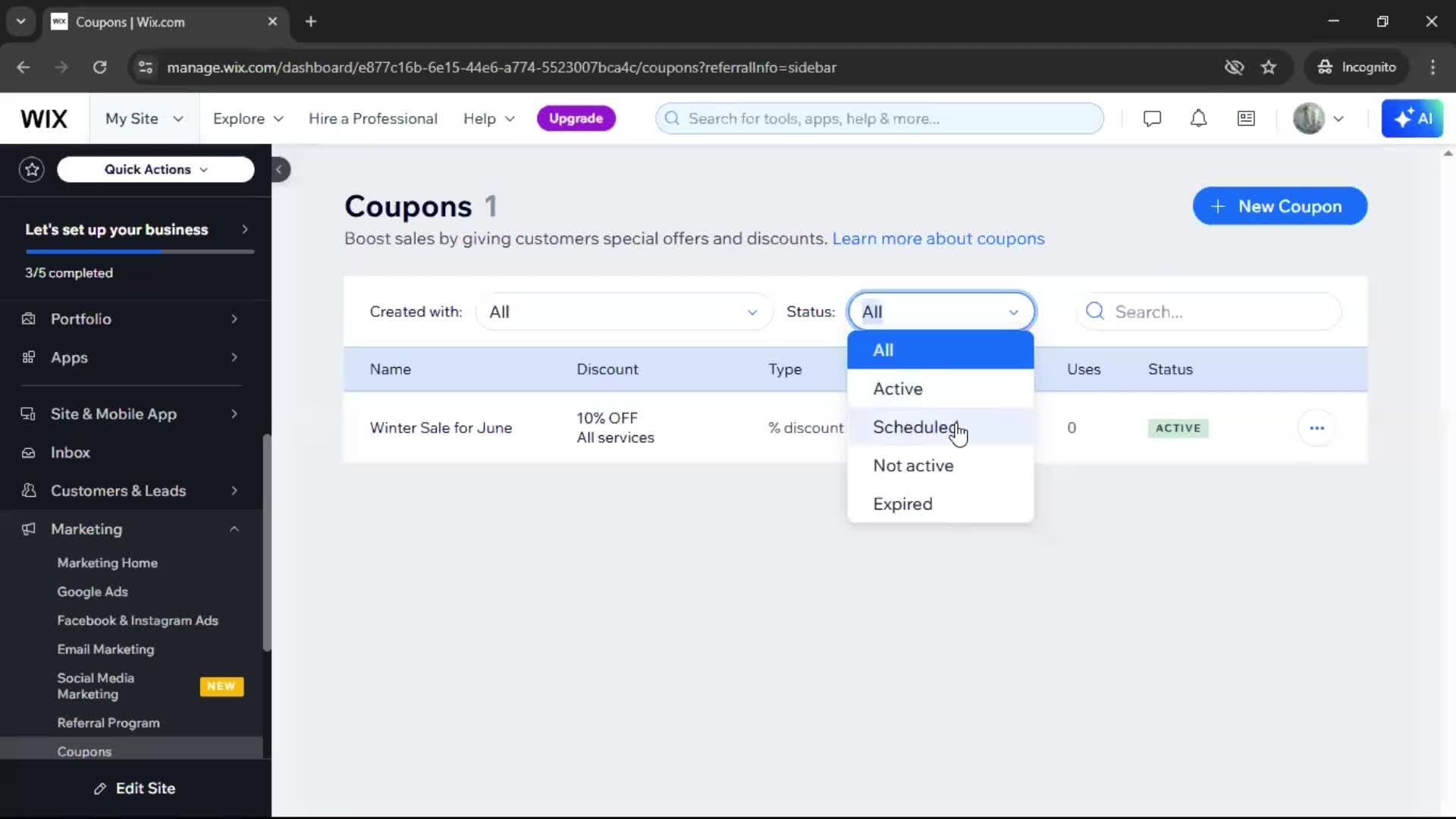The image size is (1456, 819).
Task: Click the sidebar scrollbar
Action: (266, 542)
